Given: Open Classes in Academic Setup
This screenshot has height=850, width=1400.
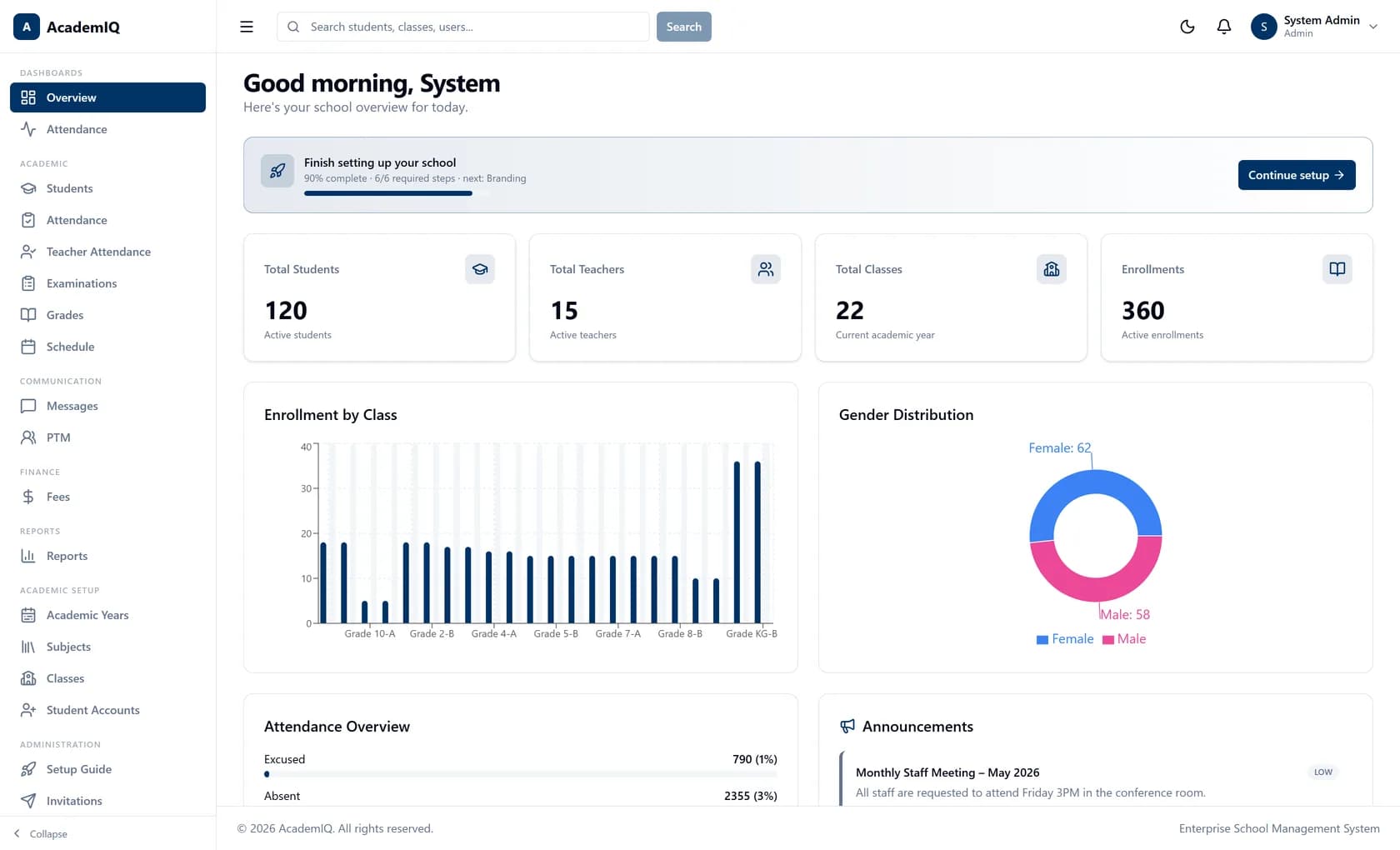Looking at the screenshot, I should (107, 678).
